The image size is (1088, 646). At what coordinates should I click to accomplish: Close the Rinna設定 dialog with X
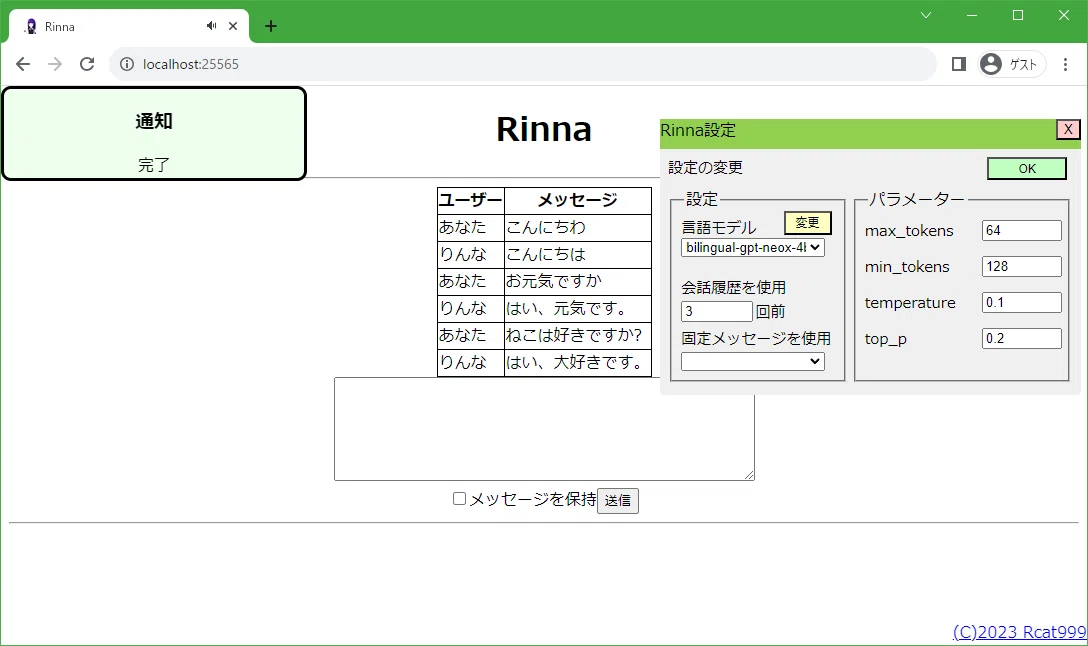[x=1068, y=129]
